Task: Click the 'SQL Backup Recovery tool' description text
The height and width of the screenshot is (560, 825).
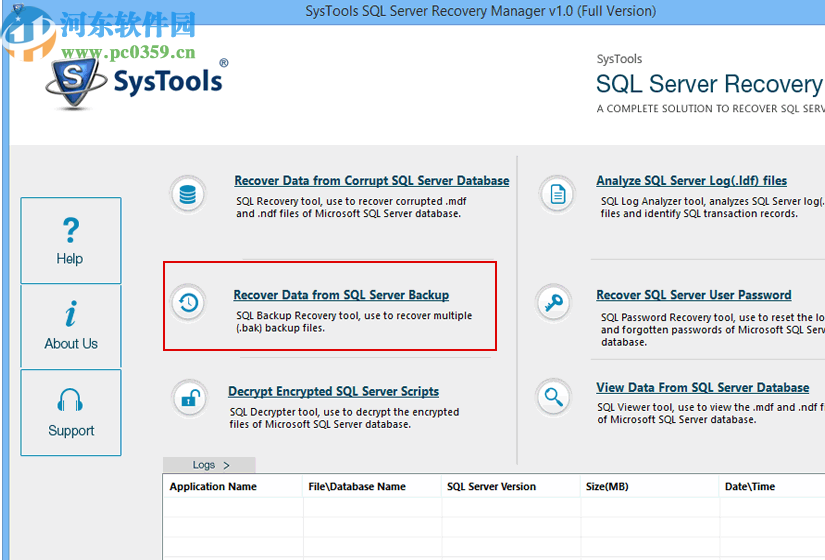Action: (354, 322)
